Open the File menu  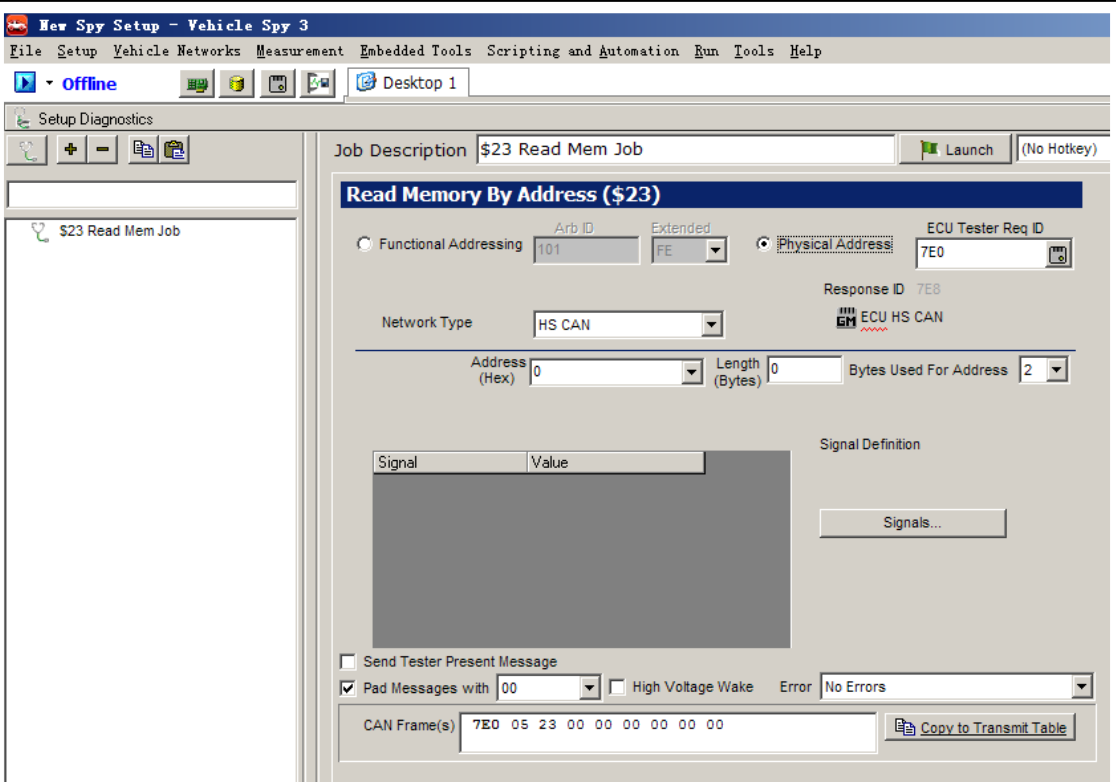(x=26, y=51)
